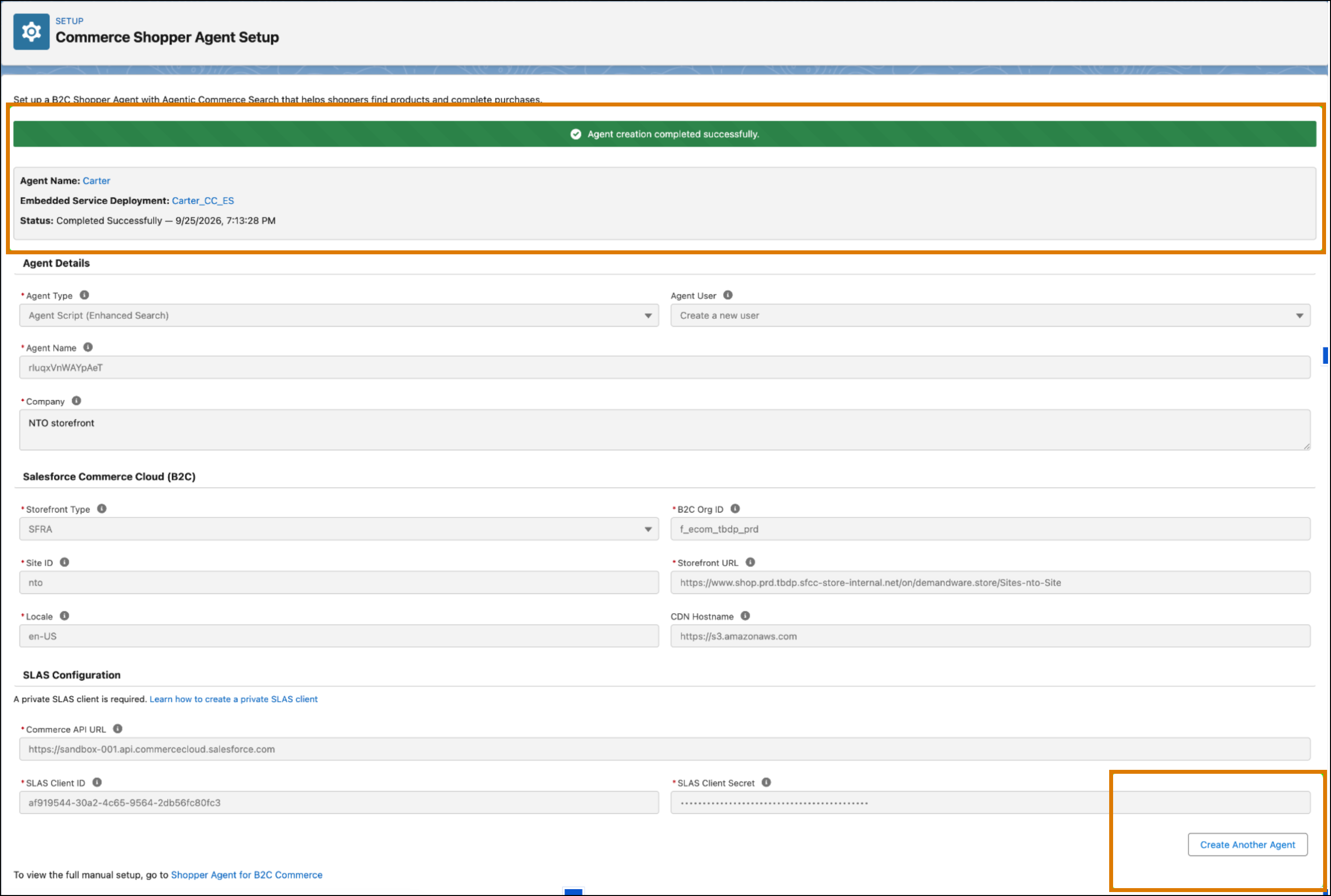Click the Site ID field containing nto

339,583
